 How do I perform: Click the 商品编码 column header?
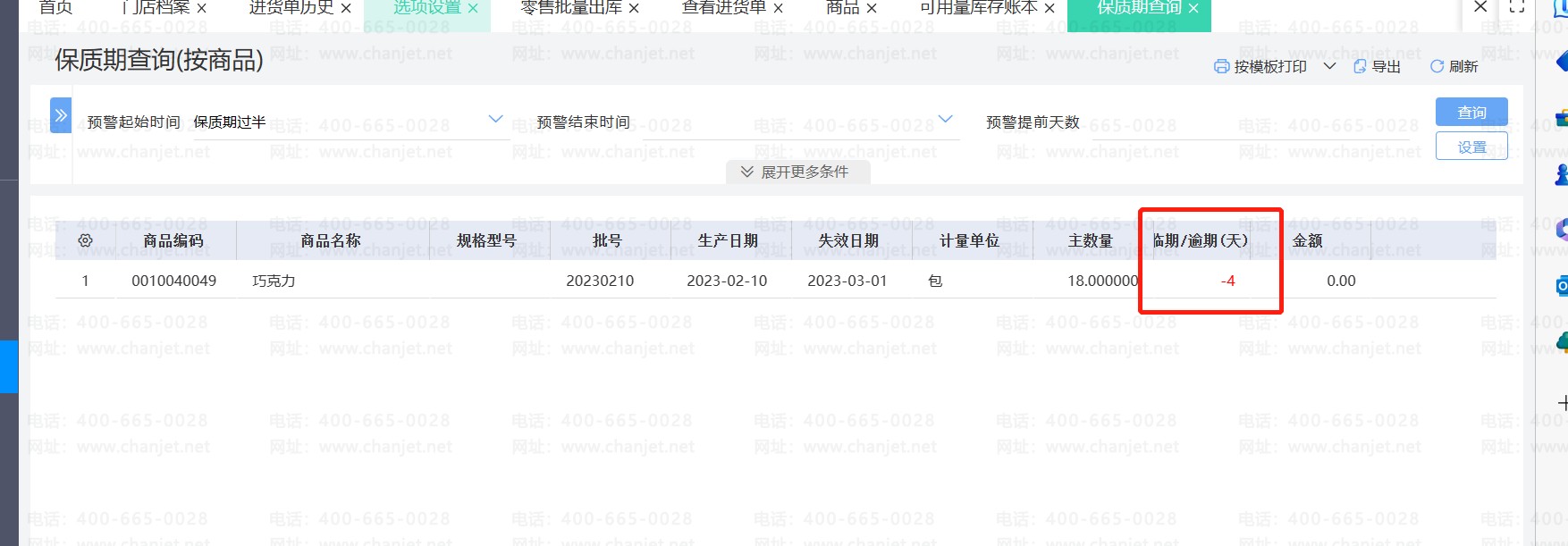(173, 240)
